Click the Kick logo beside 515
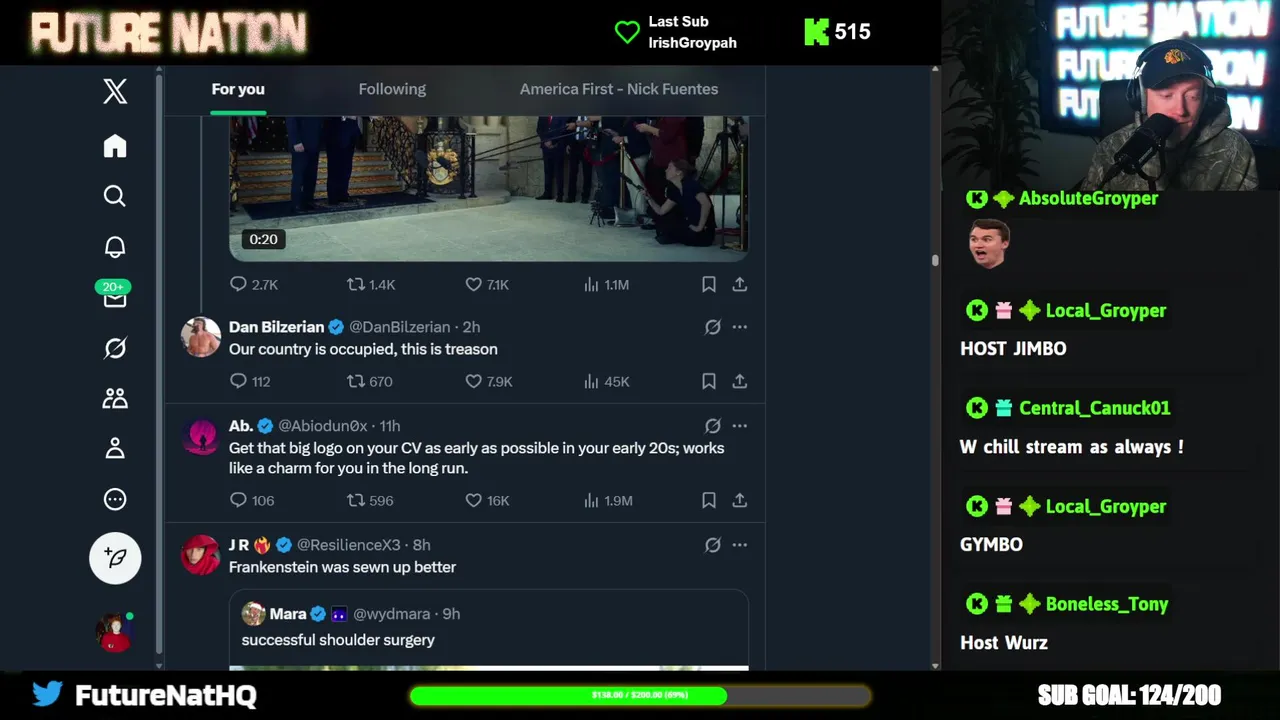Screen dimensions: 1280x720 817,32
